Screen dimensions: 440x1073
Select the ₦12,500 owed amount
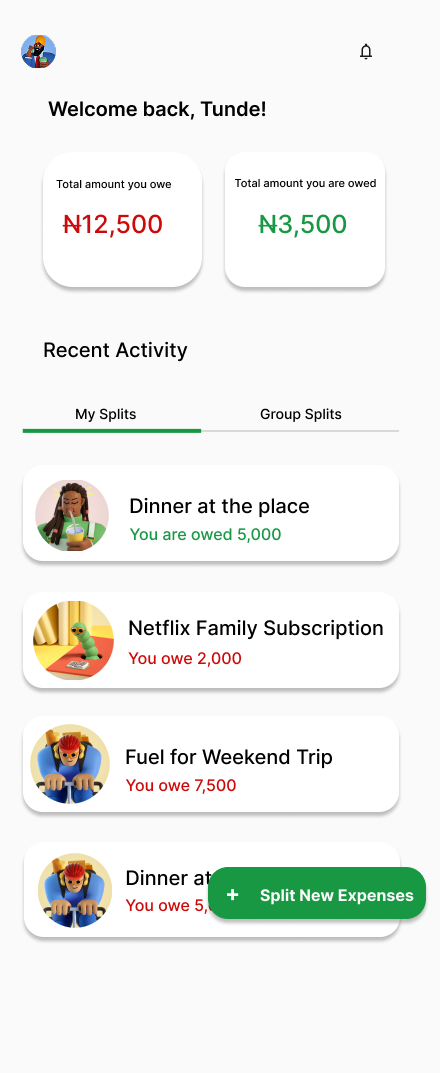113,224
